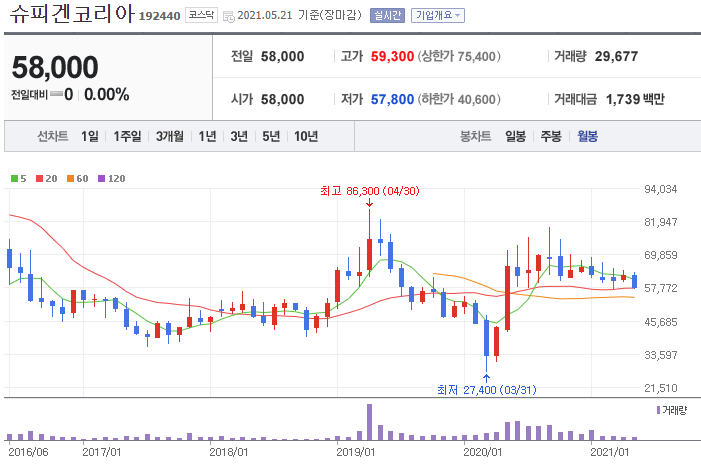This screenshot has height=466, width=701.
Task: Click the 최저 27,400 (03/31) label
Action: coord(486,390)
